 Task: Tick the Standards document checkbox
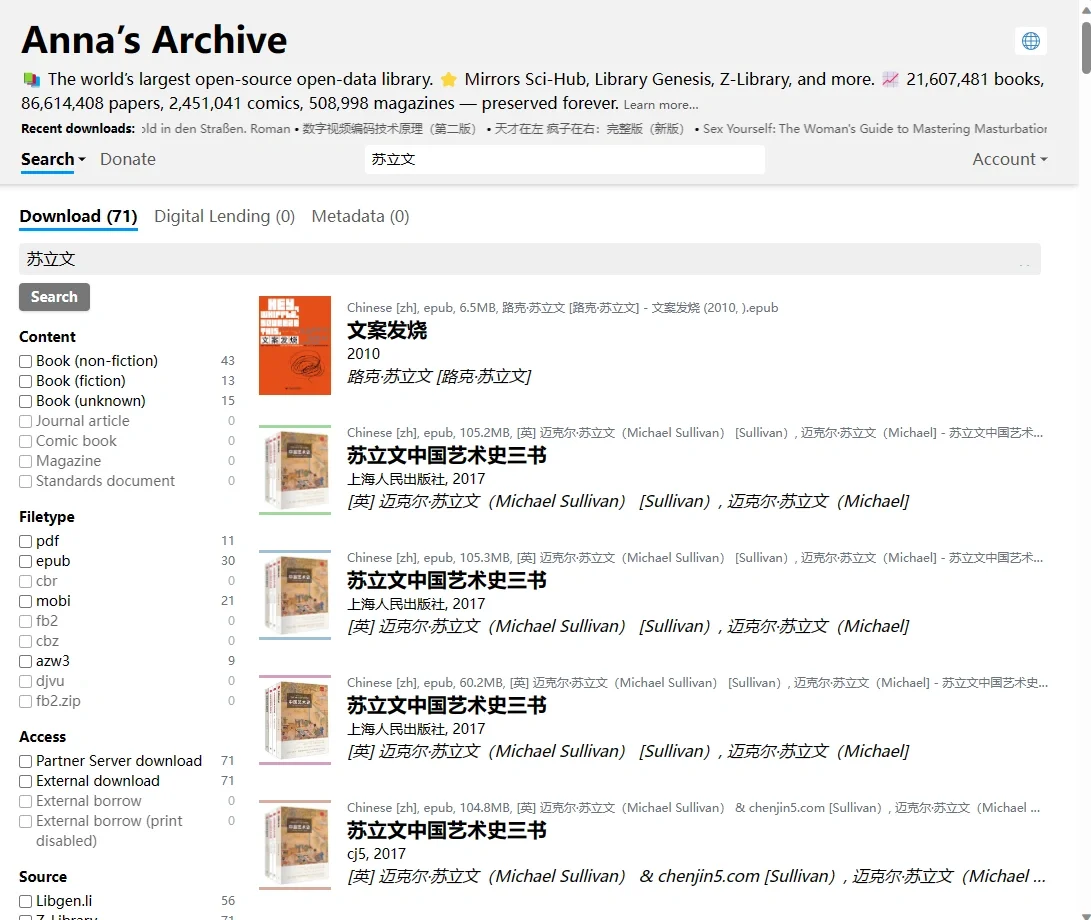coord(26,482)
